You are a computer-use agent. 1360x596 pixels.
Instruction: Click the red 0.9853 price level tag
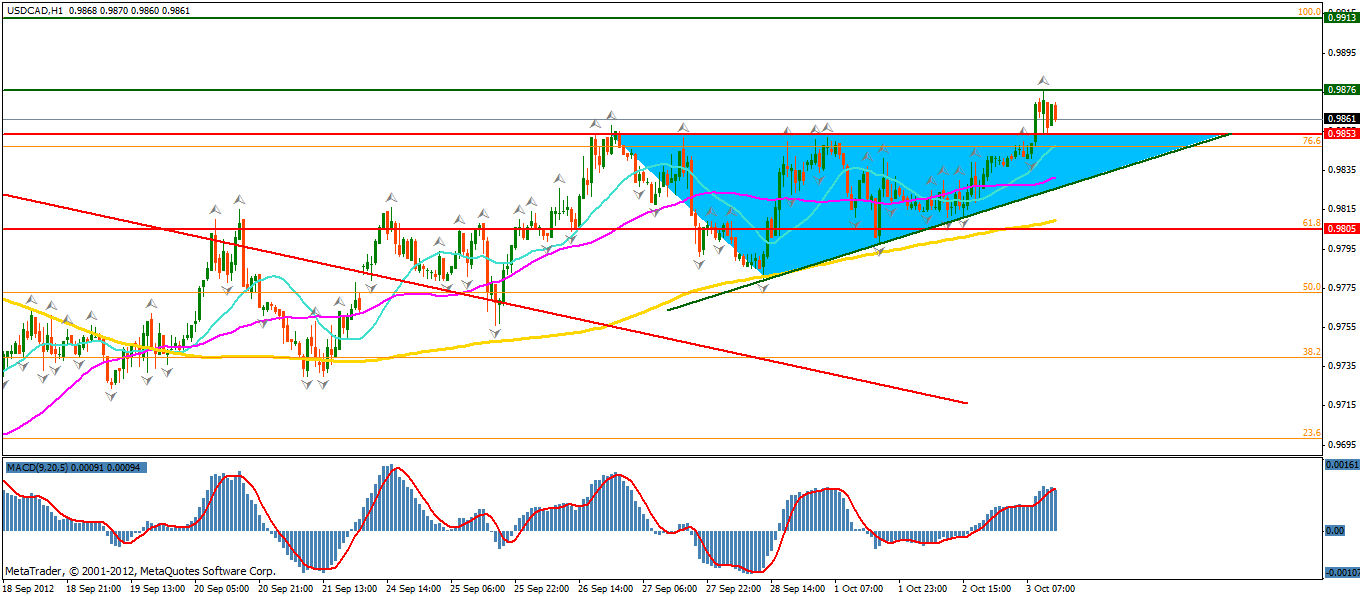click(1340, 133)
